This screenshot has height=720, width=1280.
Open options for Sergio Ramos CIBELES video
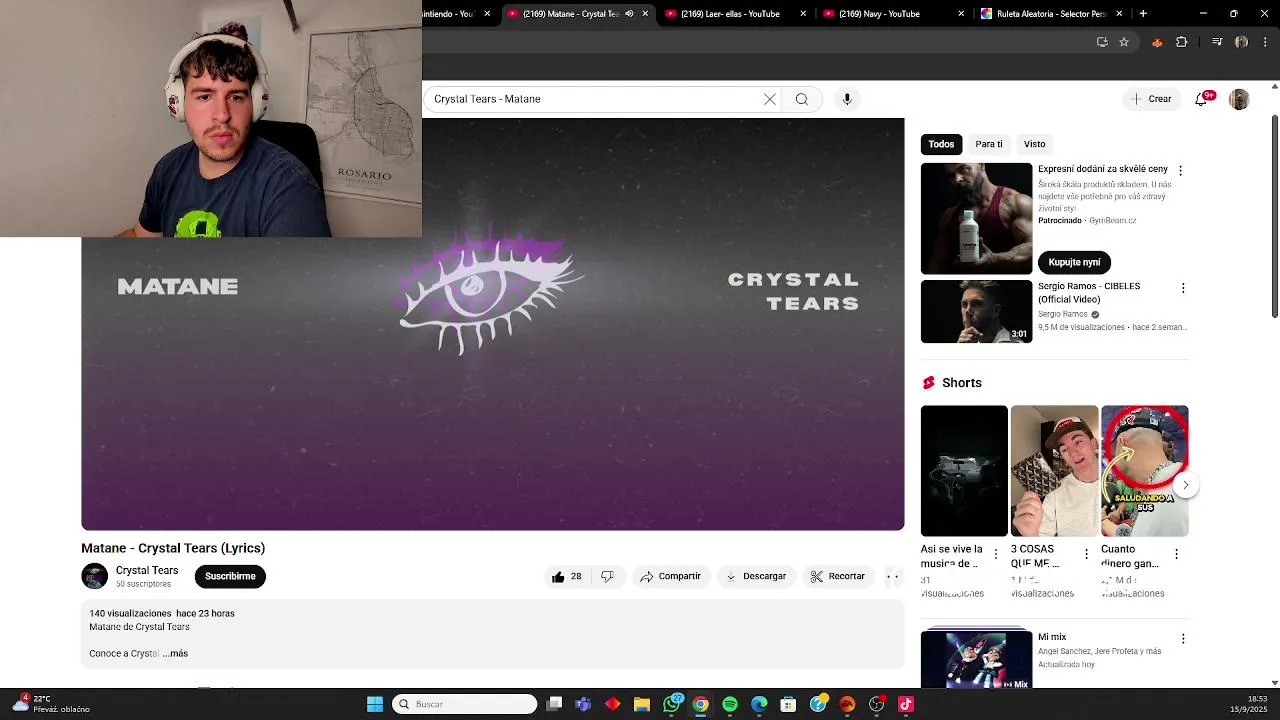1183,288
